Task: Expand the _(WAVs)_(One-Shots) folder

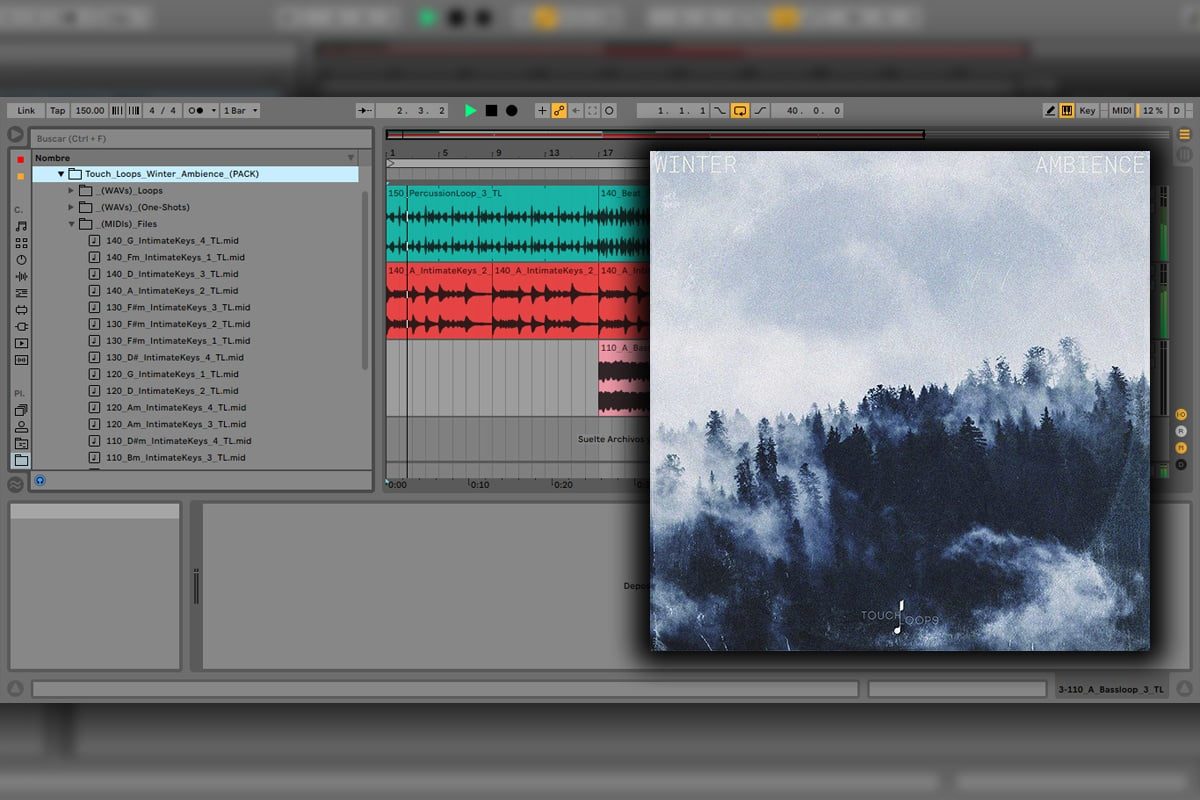Action: tap(71, 207)
